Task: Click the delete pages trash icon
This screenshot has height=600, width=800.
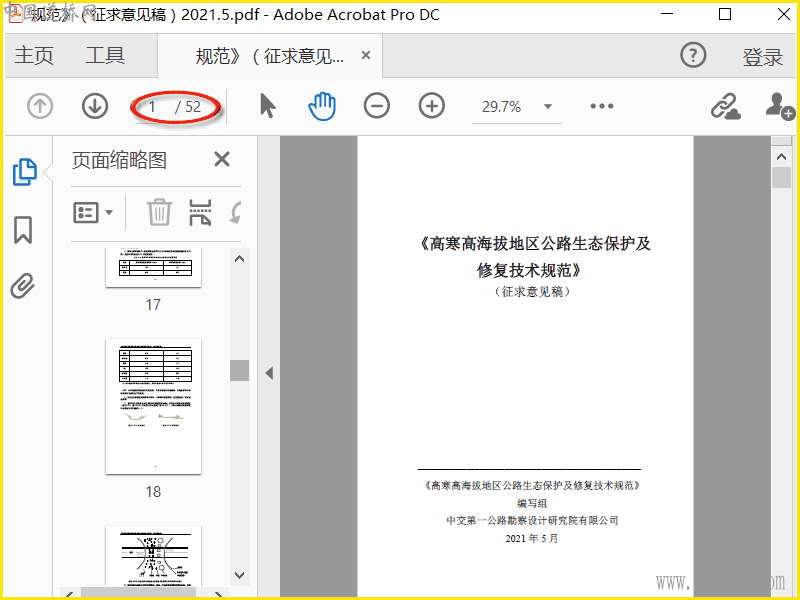Action: tap(159, 212)
